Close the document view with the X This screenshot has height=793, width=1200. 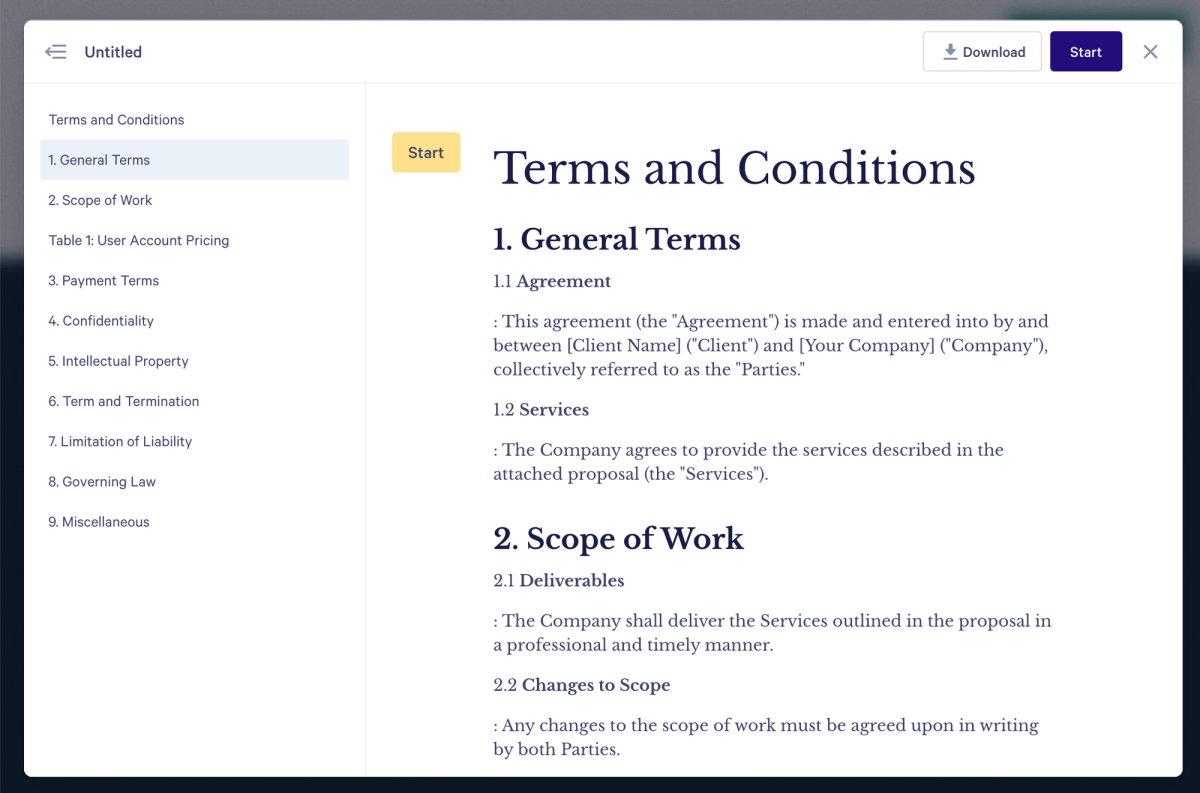pyautogui.click(x=1150, y=51)
